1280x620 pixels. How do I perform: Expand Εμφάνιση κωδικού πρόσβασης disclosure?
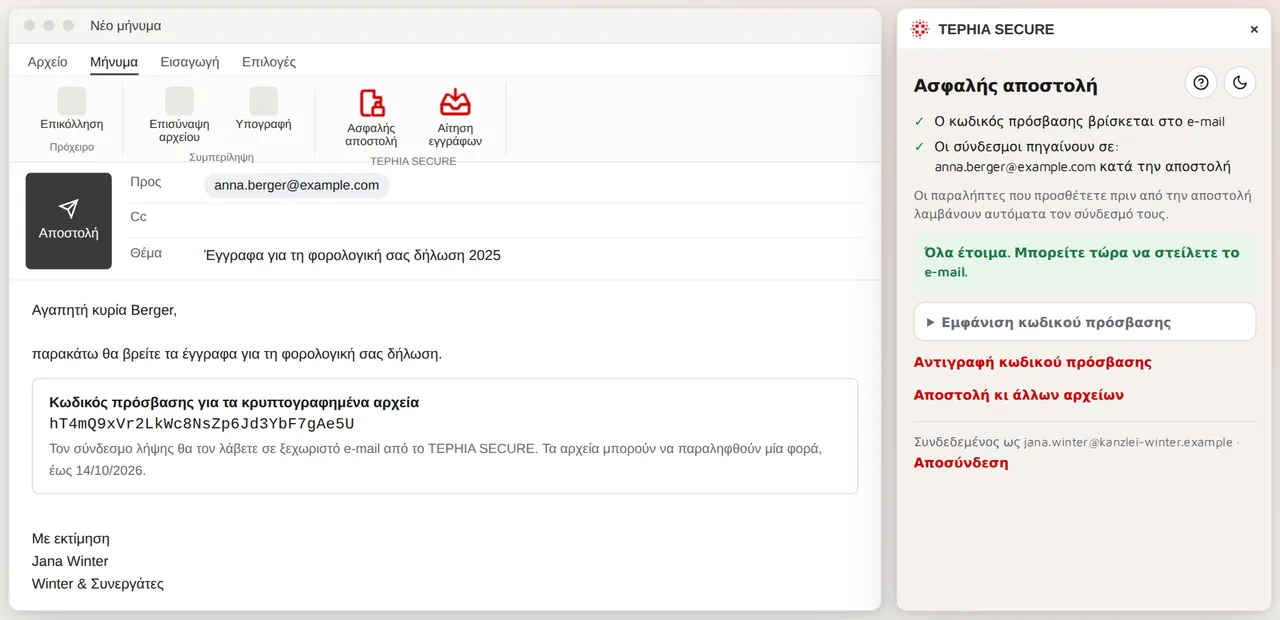1085,322
